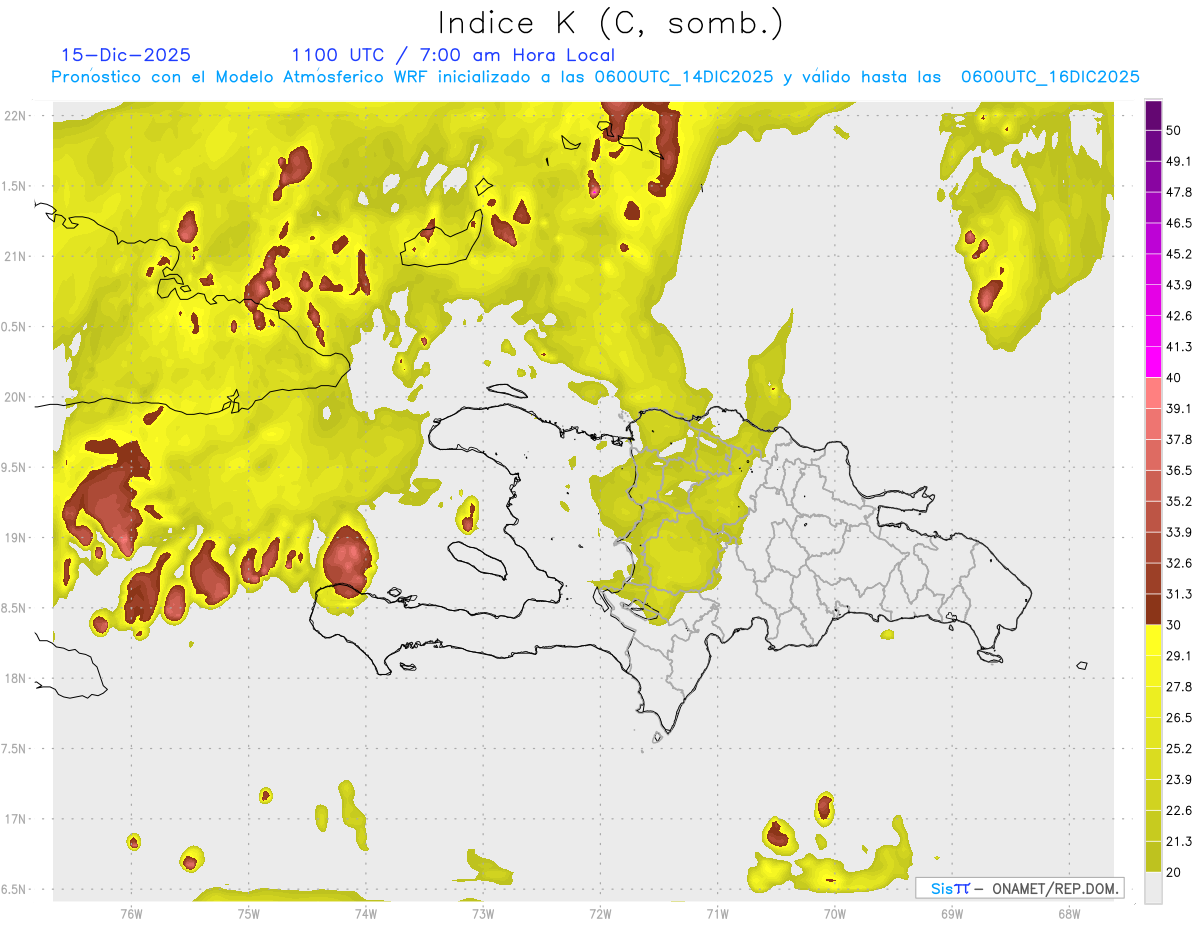The height and width of the screenshot is (927, 1200).
Task: Click the "74W" longitude label
Action: 366,914
